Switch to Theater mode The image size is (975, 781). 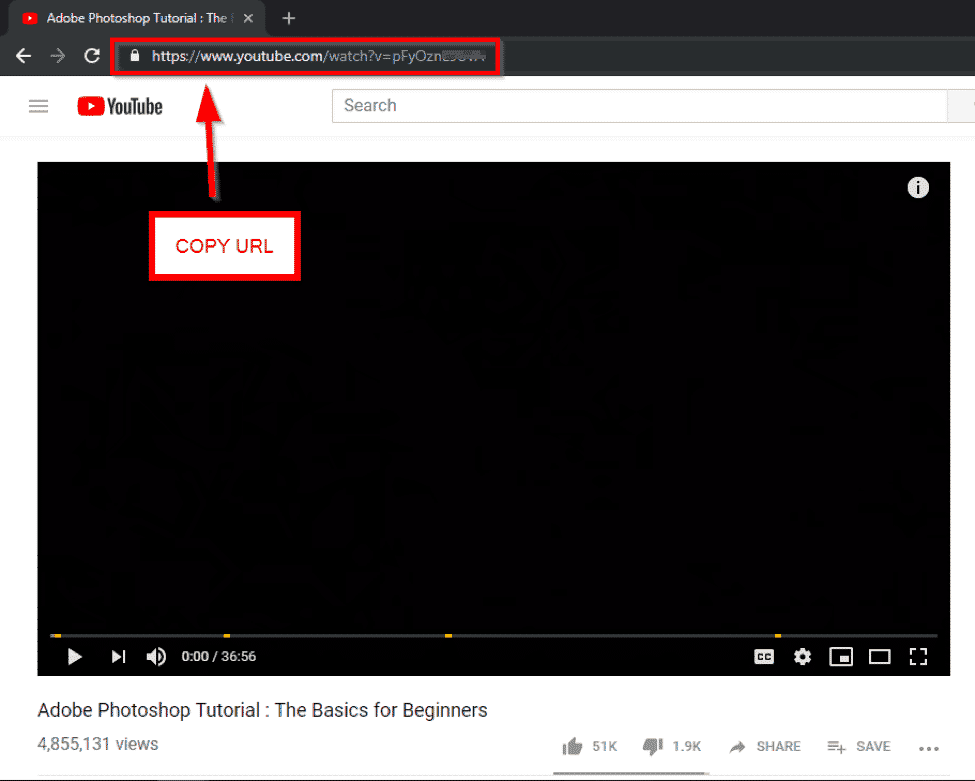(x=880, y=657)
